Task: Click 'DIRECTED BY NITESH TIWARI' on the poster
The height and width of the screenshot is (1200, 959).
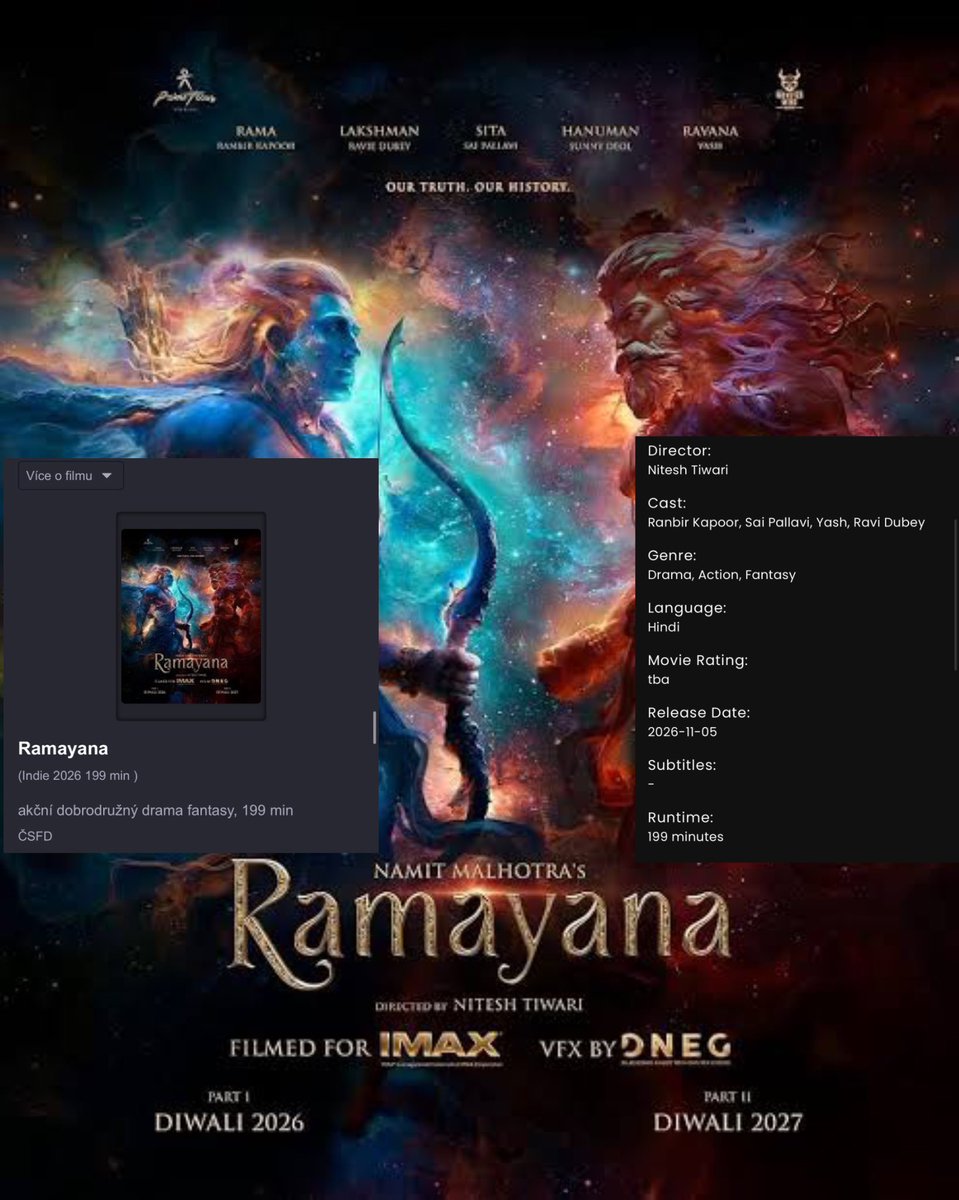Action: 479,1003
